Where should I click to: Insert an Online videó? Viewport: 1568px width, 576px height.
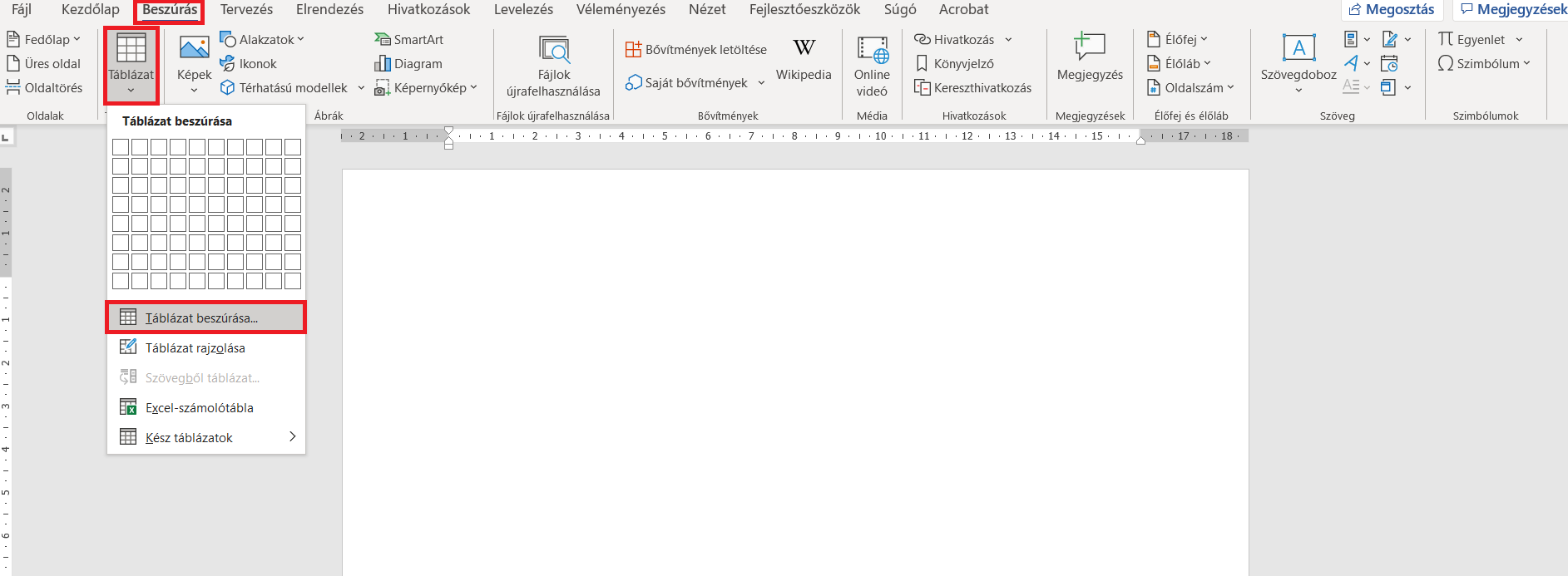click(x=872, y=65)
